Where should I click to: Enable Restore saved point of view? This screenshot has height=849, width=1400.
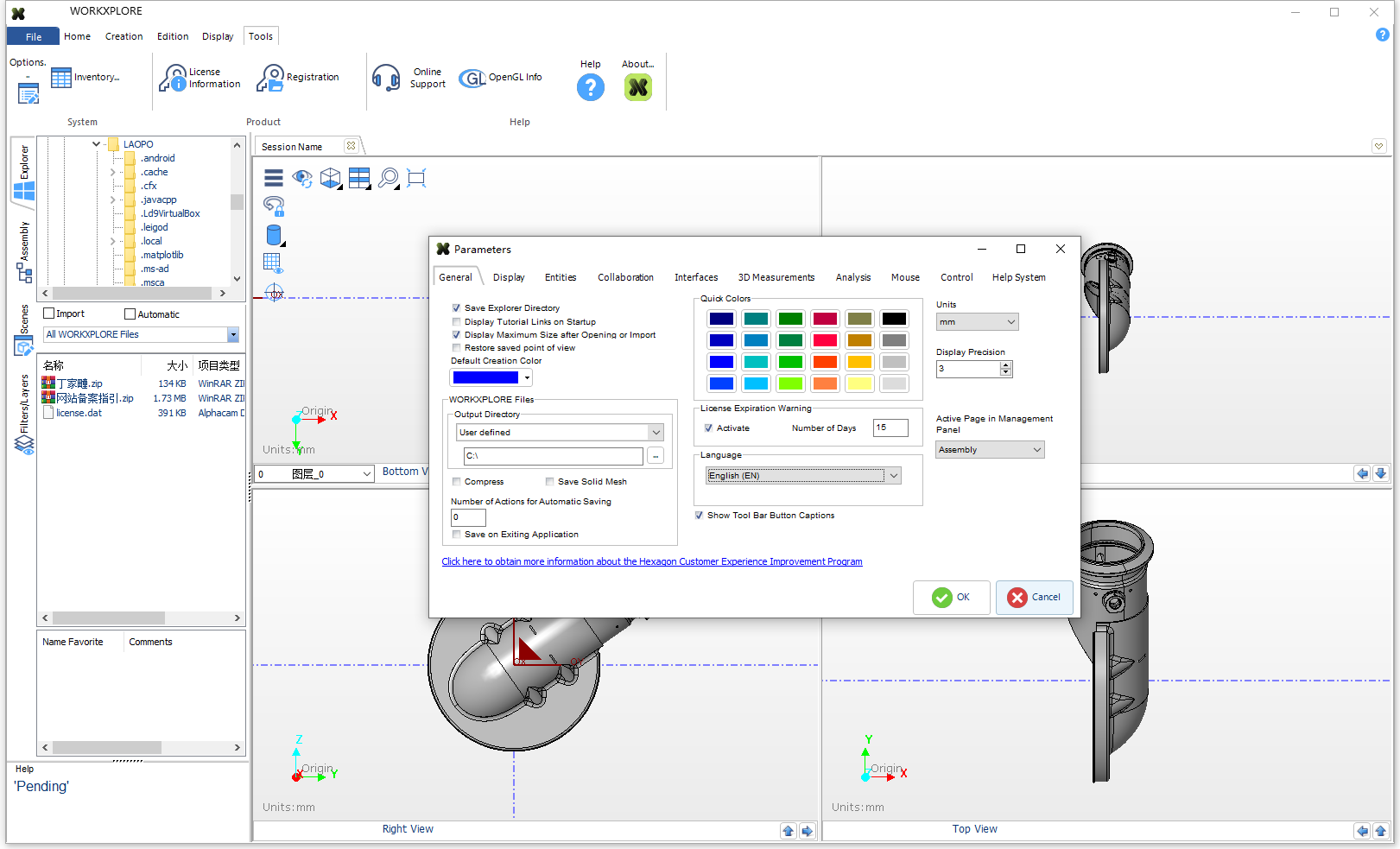click(x=456, y=347)
